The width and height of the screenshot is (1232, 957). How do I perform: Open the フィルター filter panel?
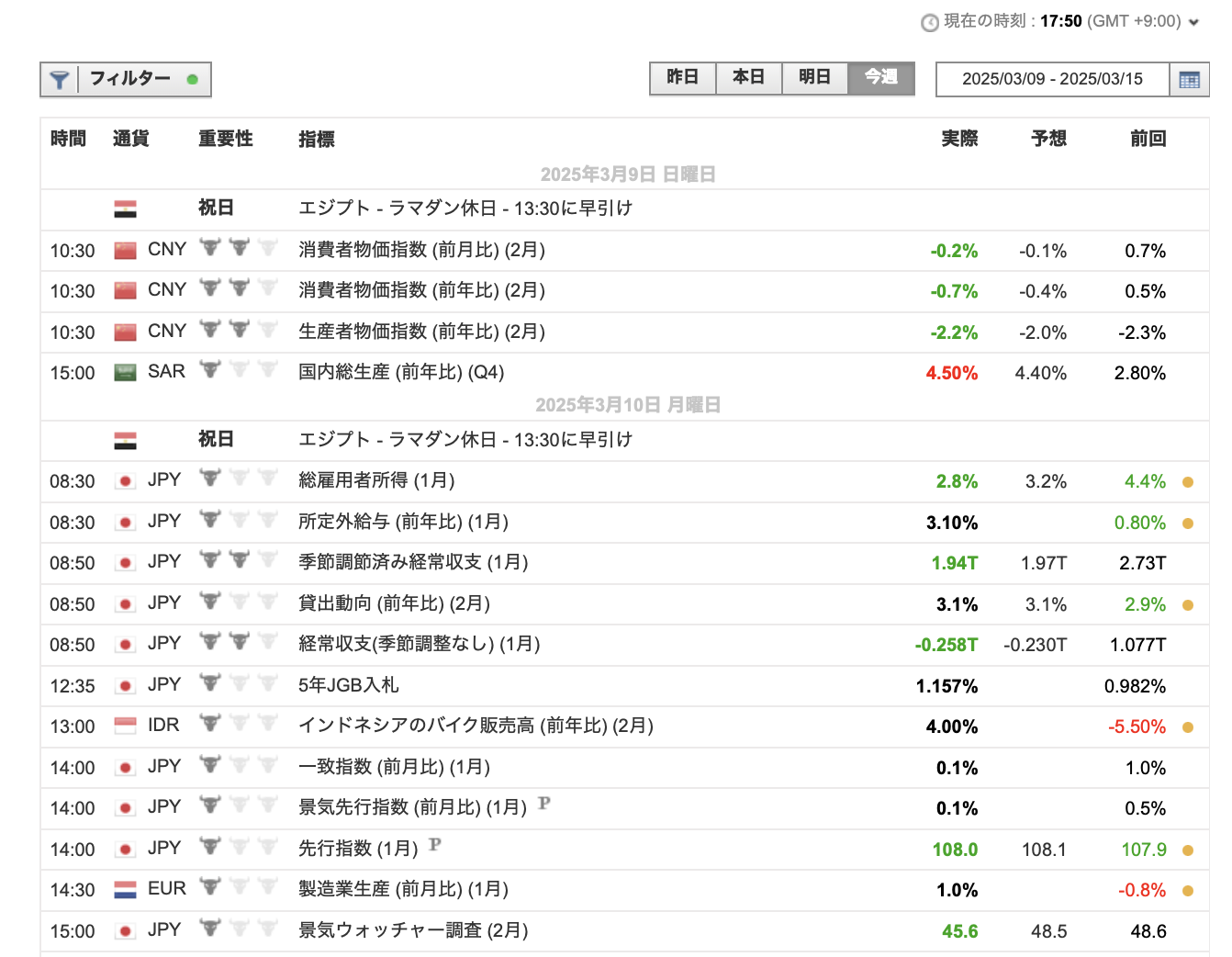pyautogui.click(x=129, y=79)
